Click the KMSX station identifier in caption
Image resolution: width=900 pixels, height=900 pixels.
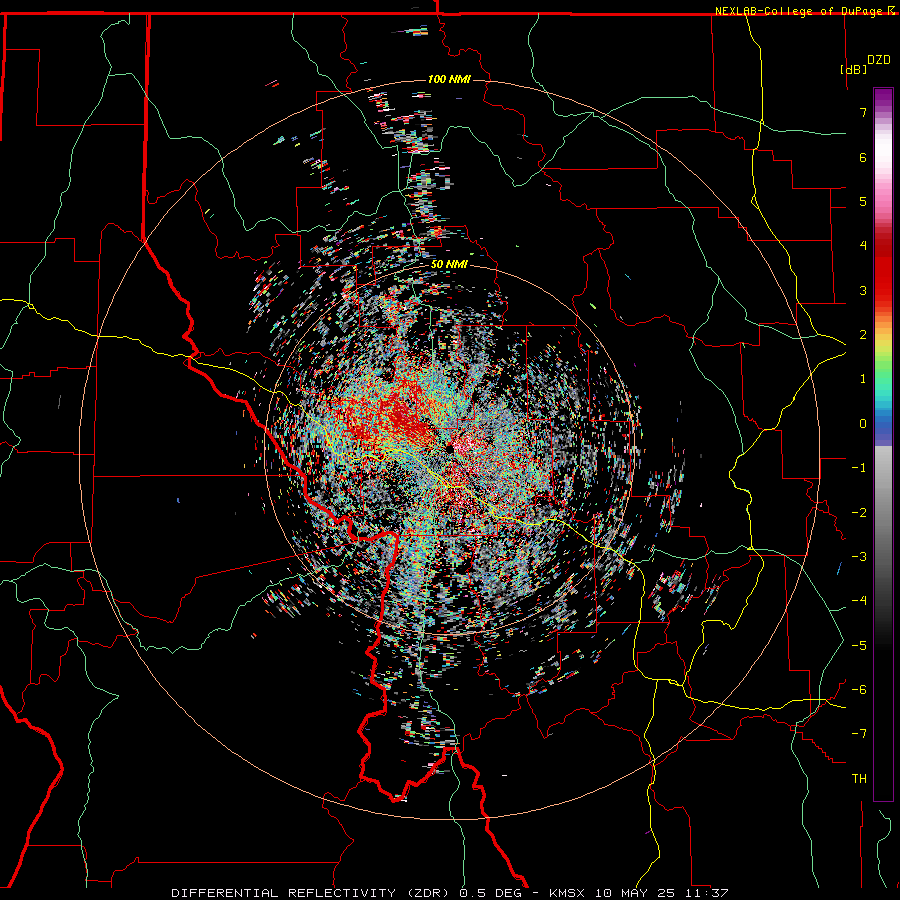(568, 893)
